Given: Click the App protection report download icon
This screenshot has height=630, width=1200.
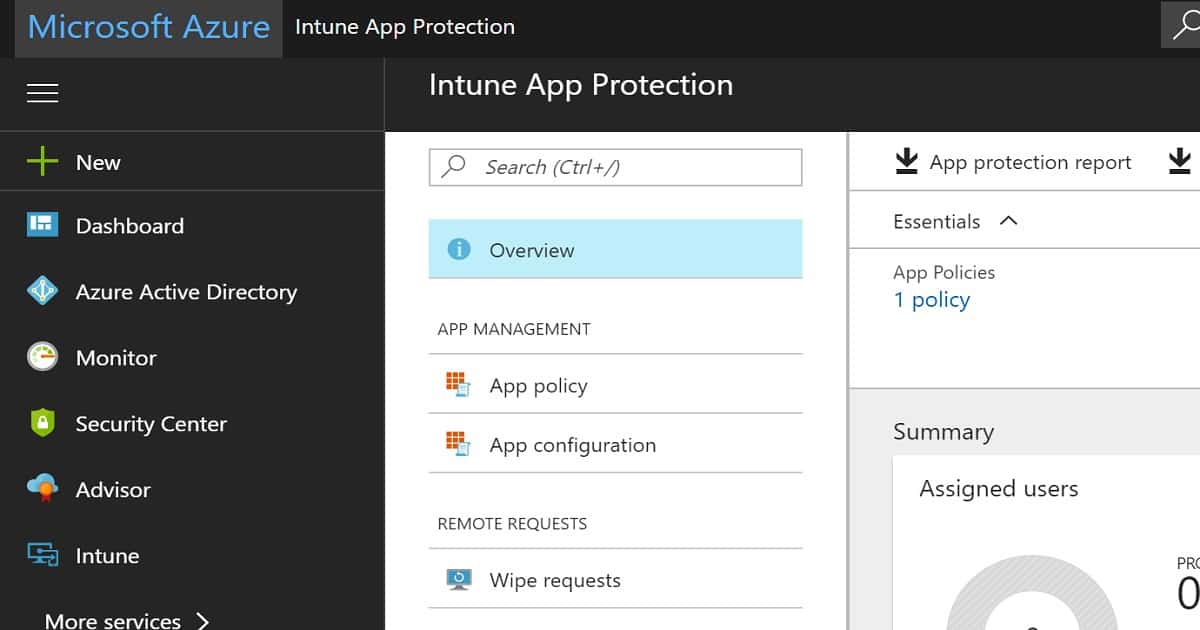Looking at the screenshot, I should point(906,162).
